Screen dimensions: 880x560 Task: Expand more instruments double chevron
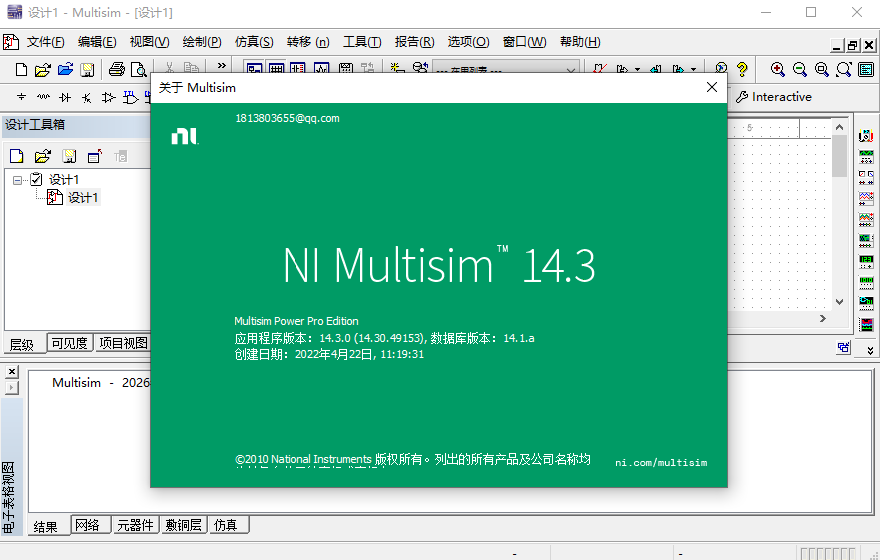870,351
